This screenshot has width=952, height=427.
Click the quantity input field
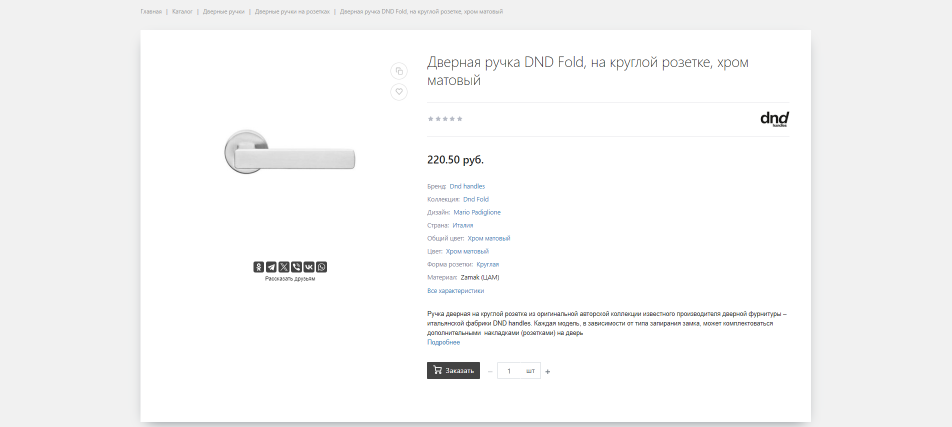click(510, 371)
